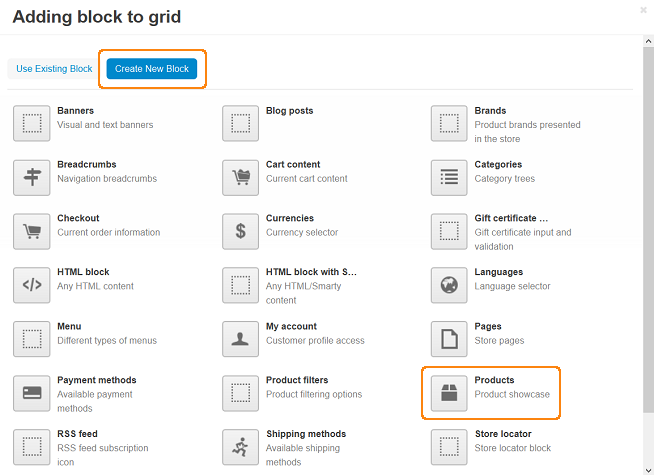Viewport: 654px width, 475px height.
Task: Choose the HTML block with Smarty icon
Action: click(240, 285)
